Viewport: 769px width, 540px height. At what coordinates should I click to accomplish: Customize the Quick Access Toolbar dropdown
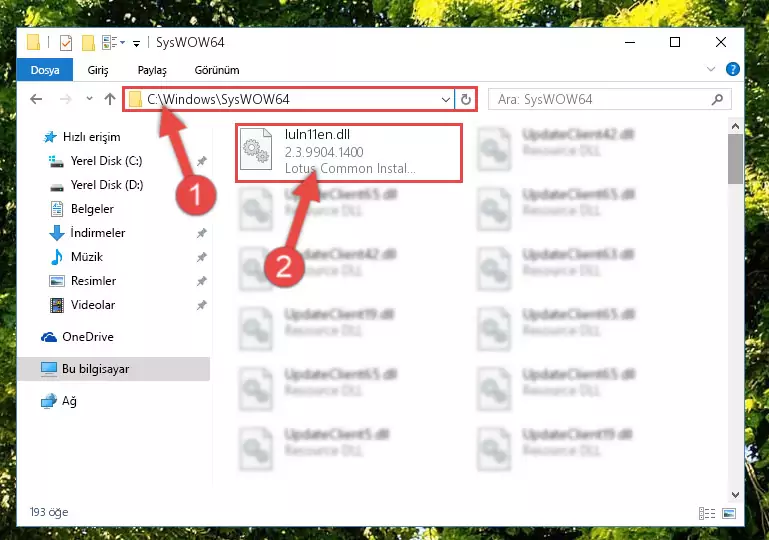136,44
